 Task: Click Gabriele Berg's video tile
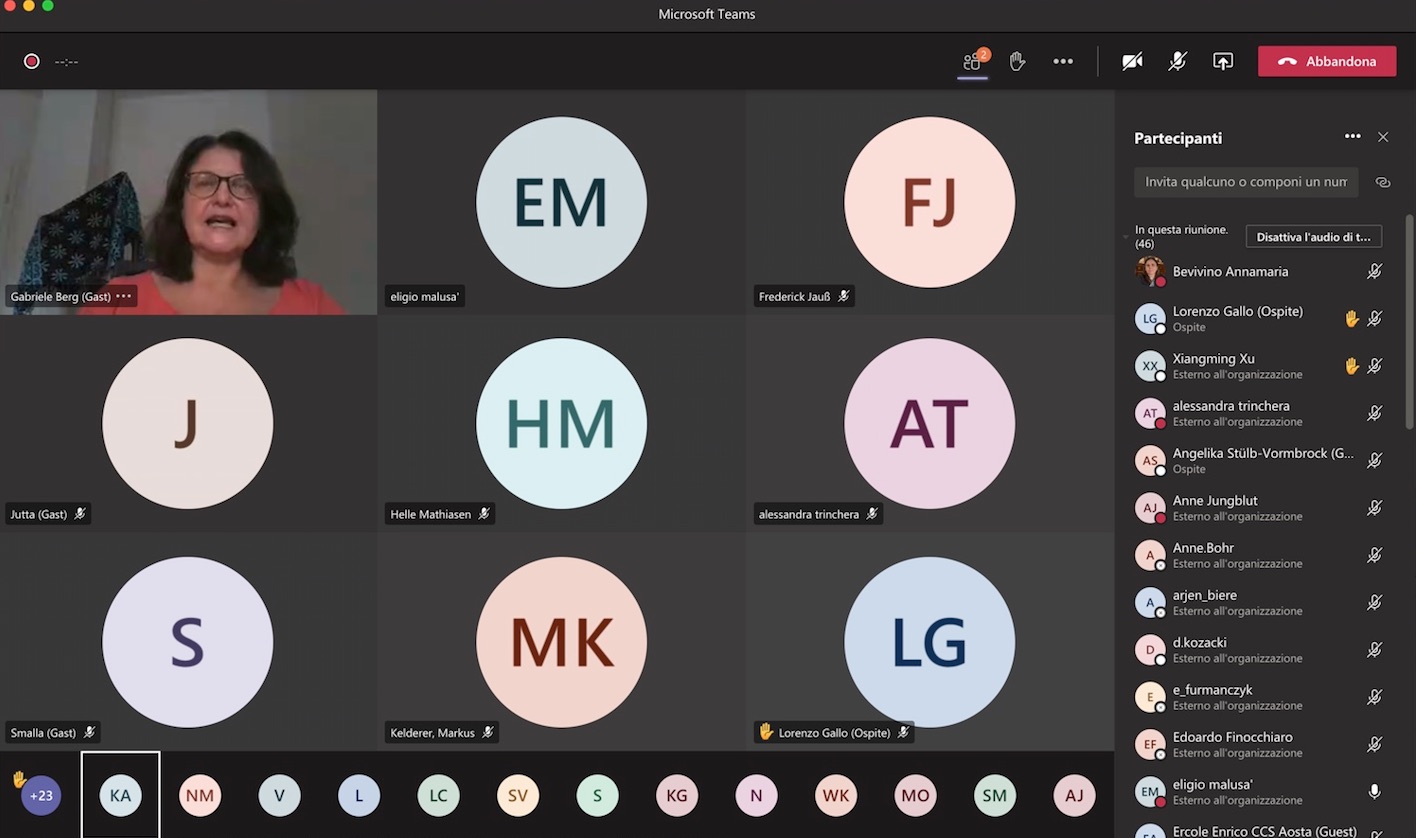pyautogui.click(x=188, y=202)
